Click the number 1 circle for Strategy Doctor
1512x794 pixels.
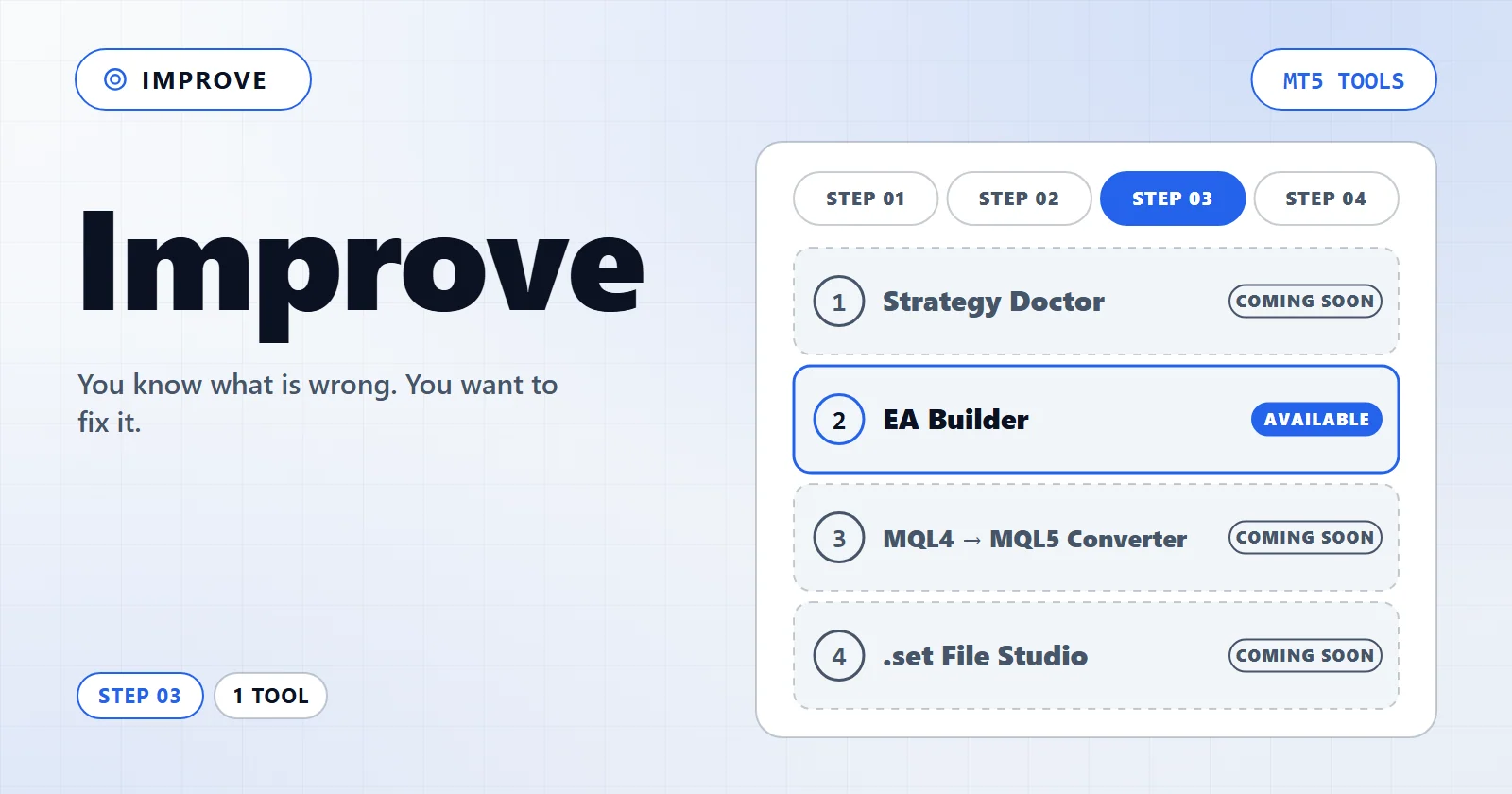[x=839, y=302]
